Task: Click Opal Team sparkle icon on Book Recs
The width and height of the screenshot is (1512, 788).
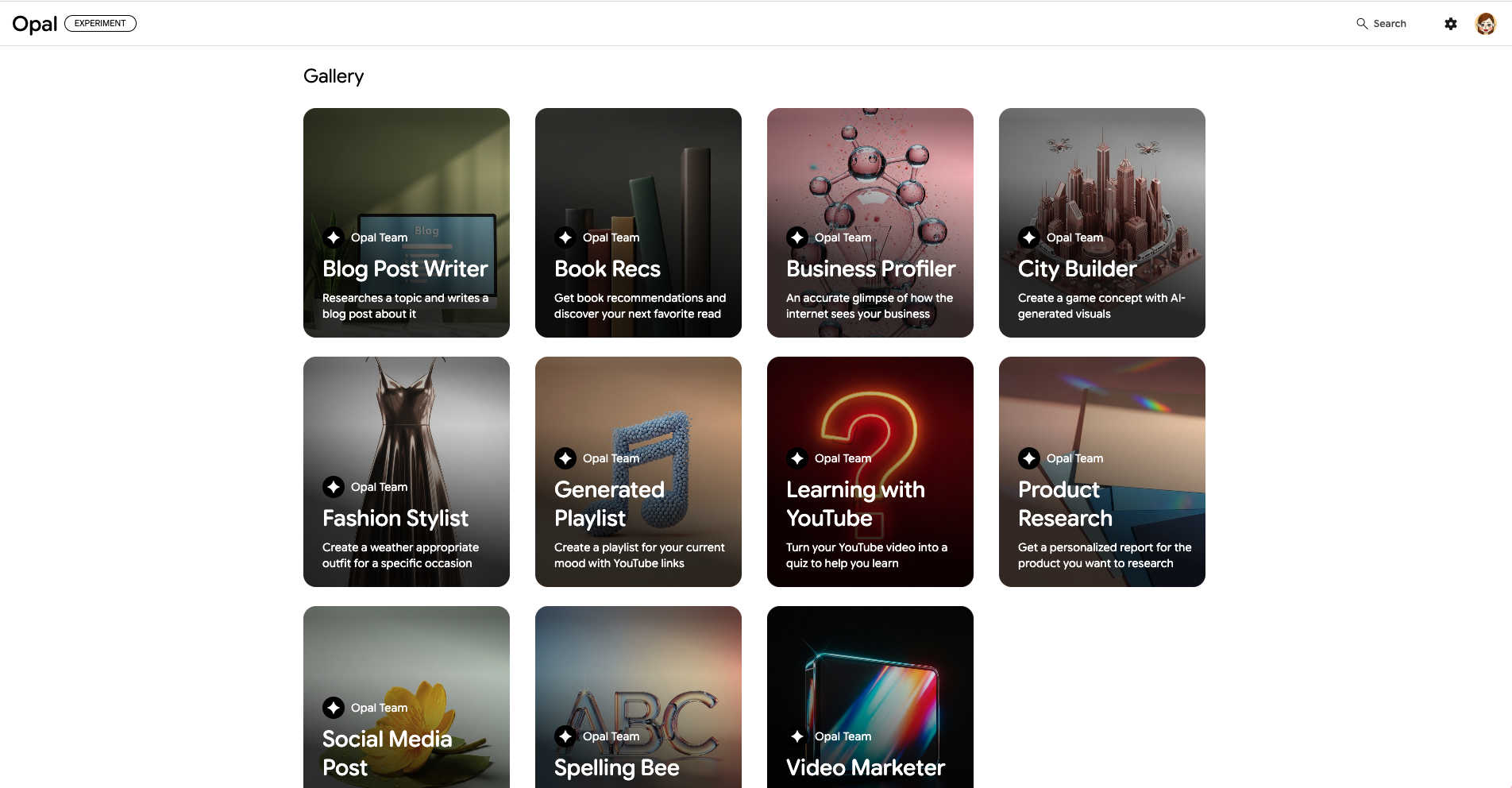Action: point(565,238)
